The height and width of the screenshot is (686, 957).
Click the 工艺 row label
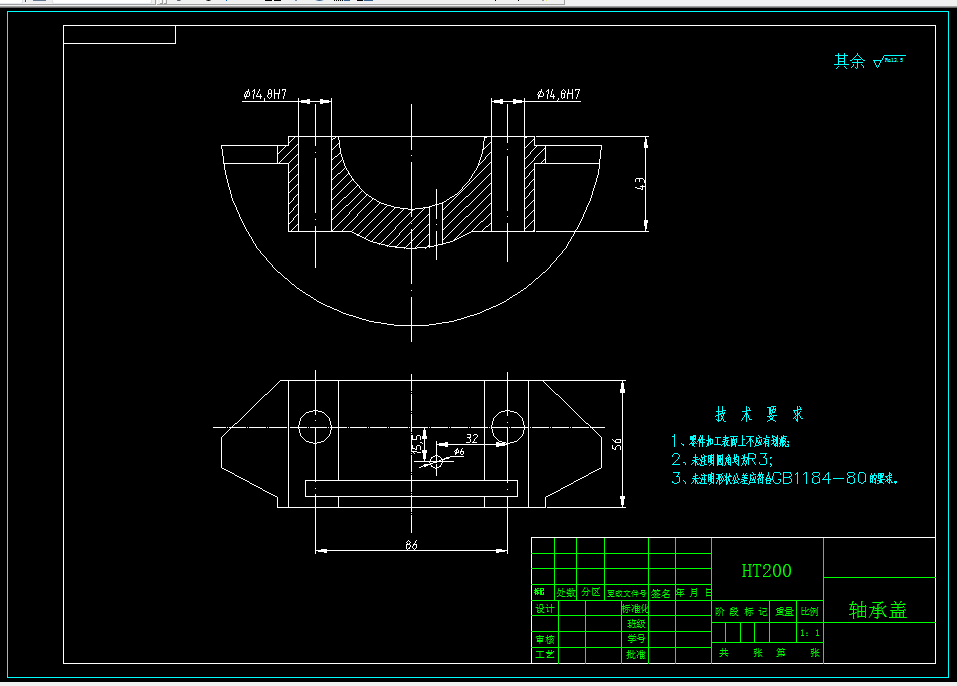tap(545, 654)
